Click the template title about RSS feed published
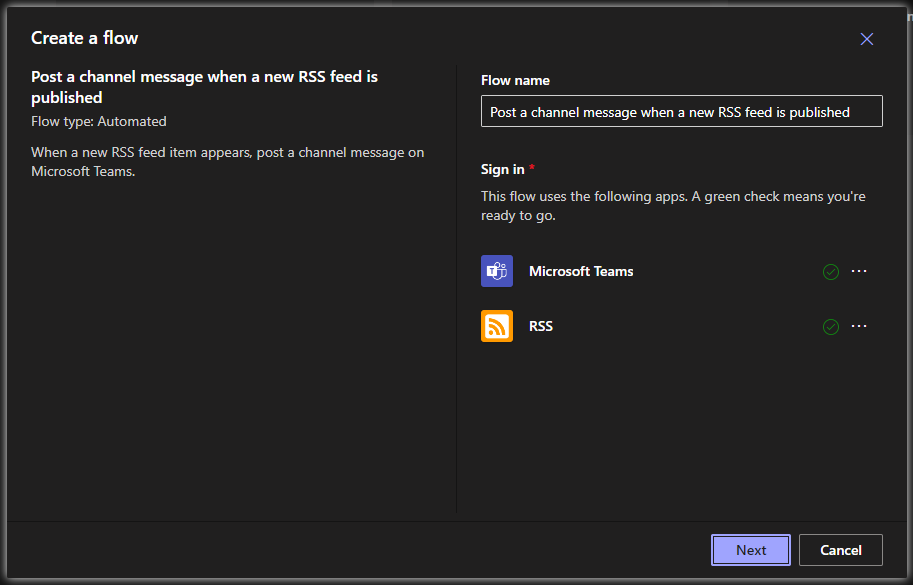 coord(204,87)
